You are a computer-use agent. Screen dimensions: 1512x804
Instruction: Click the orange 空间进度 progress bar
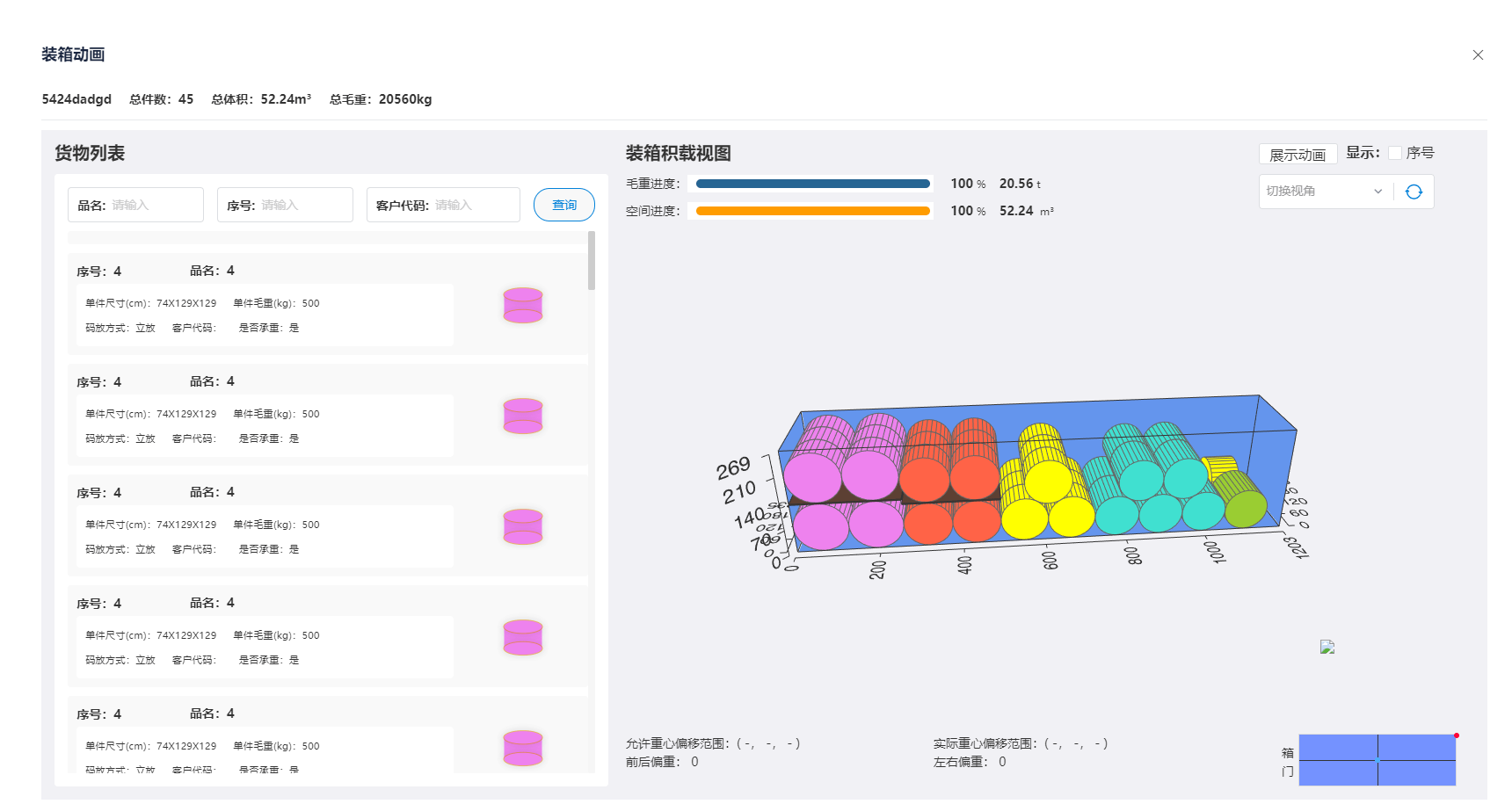pos(812,211)
